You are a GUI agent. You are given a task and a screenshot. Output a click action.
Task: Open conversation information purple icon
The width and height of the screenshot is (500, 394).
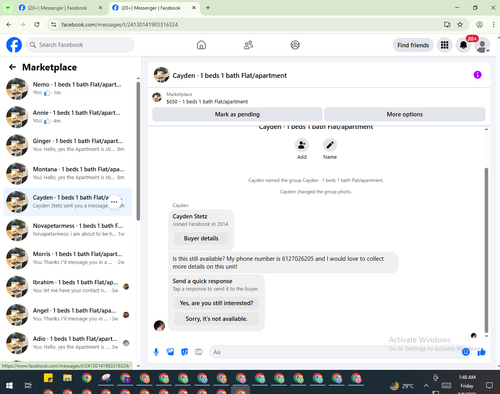pyautogui.click(x=477, y=75)
